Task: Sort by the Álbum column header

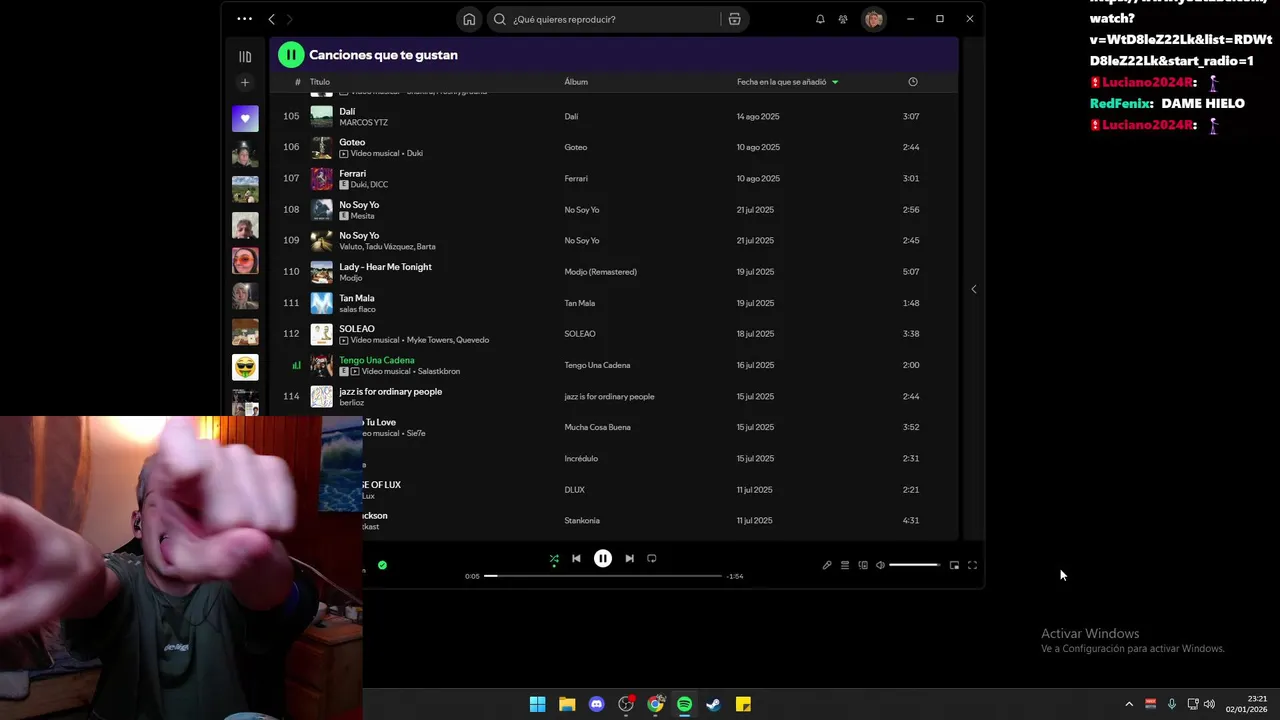Action: [576, 82]
